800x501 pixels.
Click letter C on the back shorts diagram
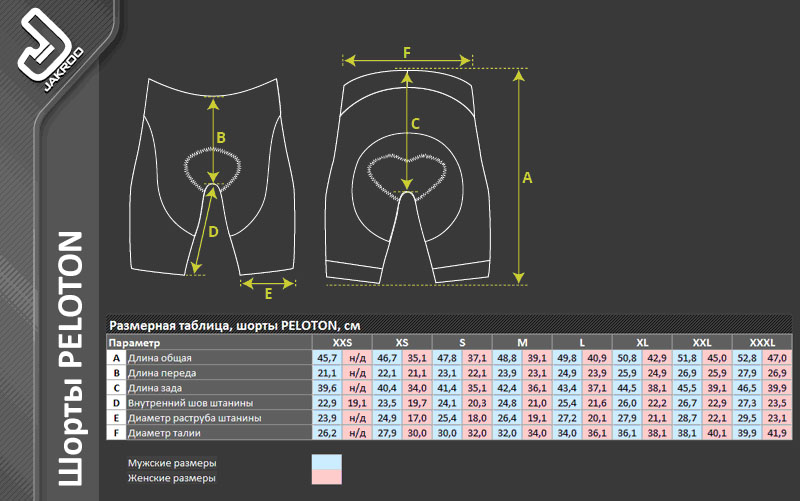pos(415,123)
